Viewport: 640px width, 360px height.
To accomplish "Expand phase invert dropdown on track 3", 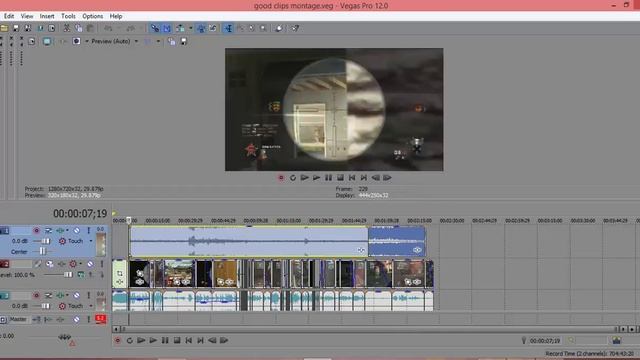I will point(67,295).
